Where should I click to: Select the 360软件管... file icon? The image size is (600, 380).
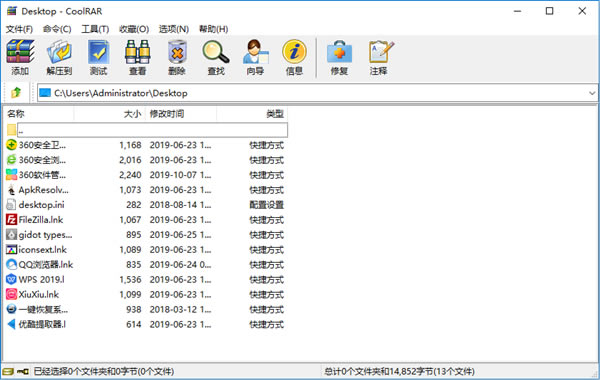[11, 175]
